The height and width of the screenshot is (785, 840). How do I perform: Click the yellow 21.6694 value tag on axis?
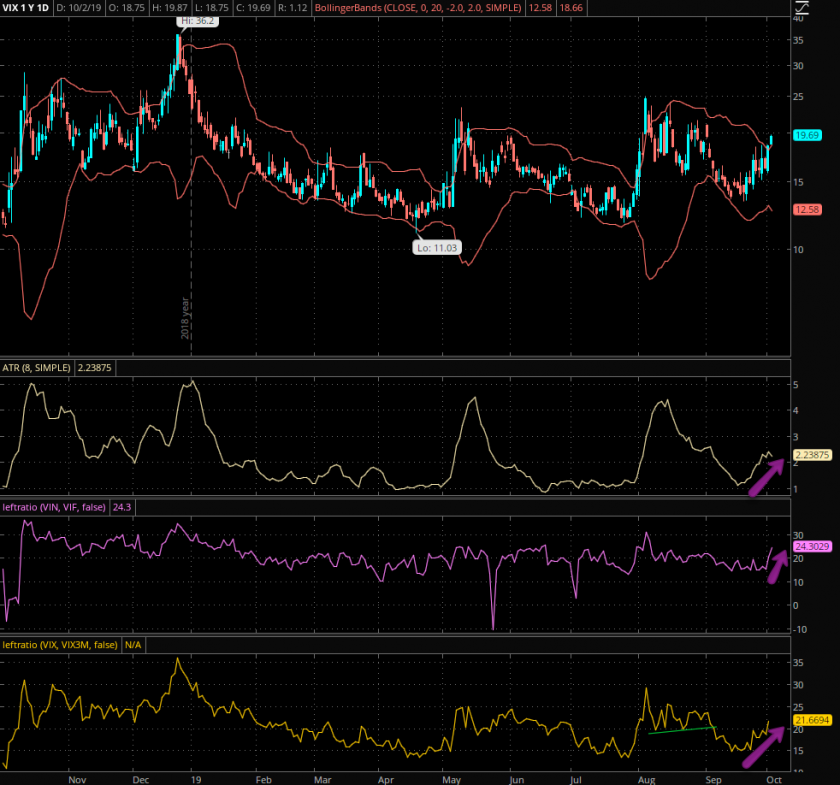(812, 719)
